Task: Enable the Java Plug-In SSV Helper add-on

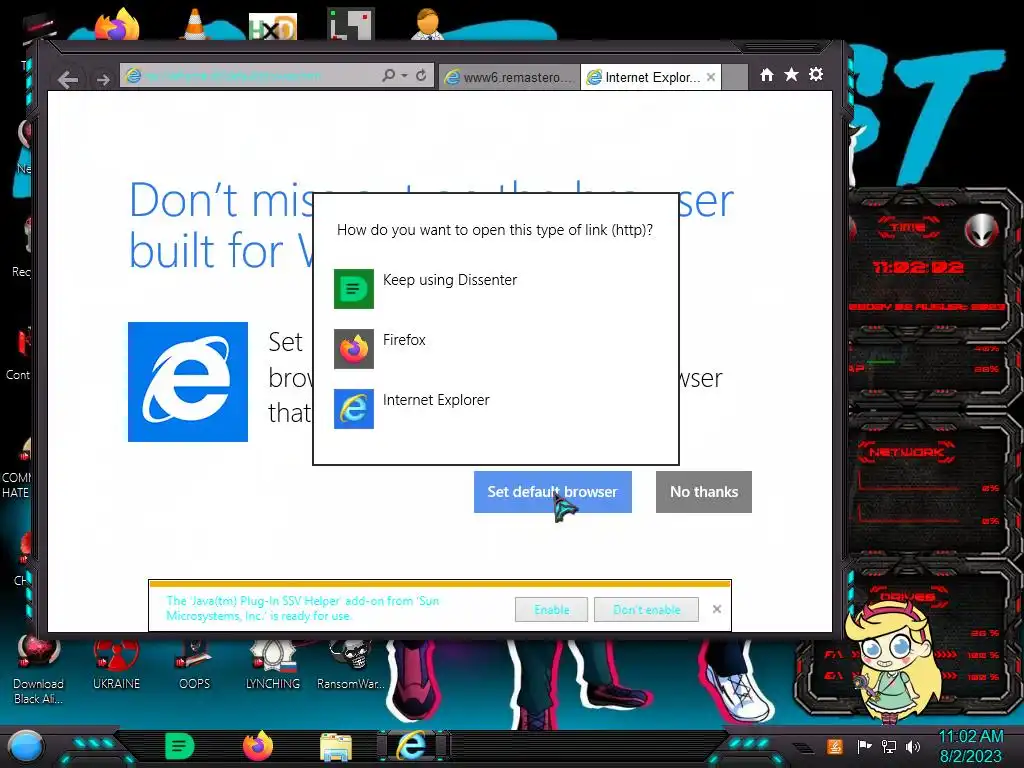Action: pos(551,609)
